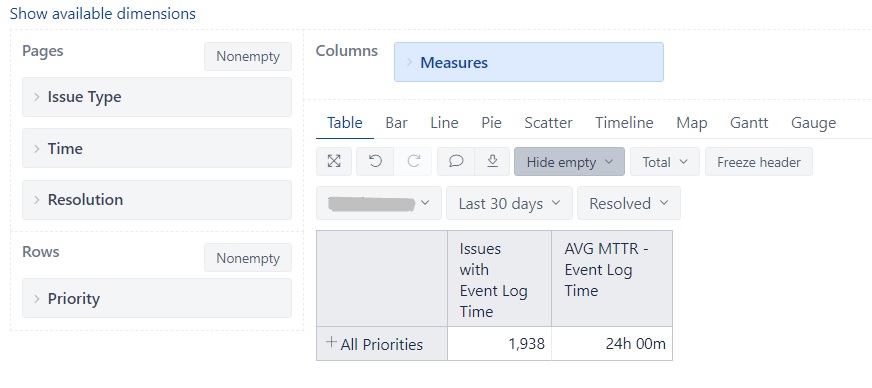872x388 pixels.
Task: Expand the Issue Type dimension
Action: click(157, 97)
